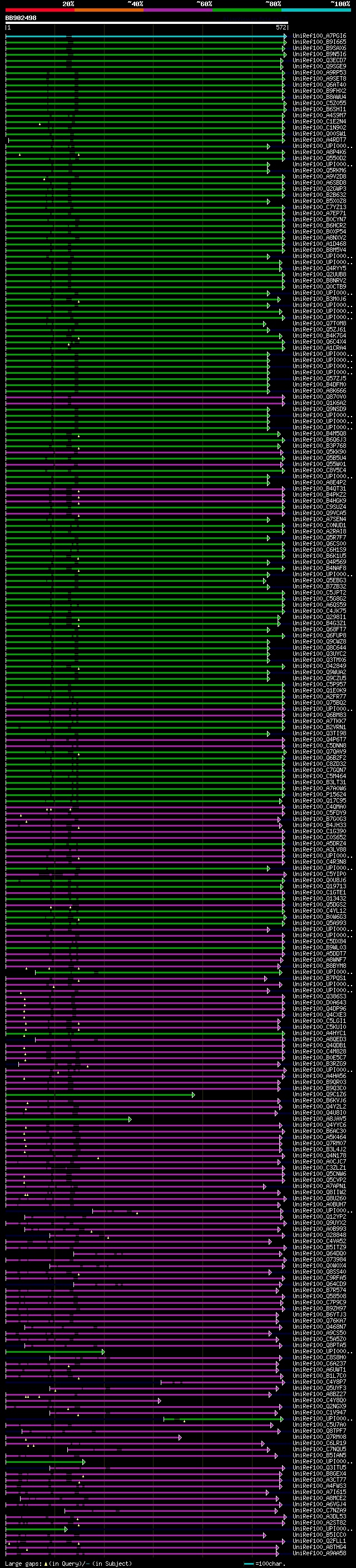Click the cyan ~100% identity legend bar
The image size is (356, 1568).
[x=316, y=10]
